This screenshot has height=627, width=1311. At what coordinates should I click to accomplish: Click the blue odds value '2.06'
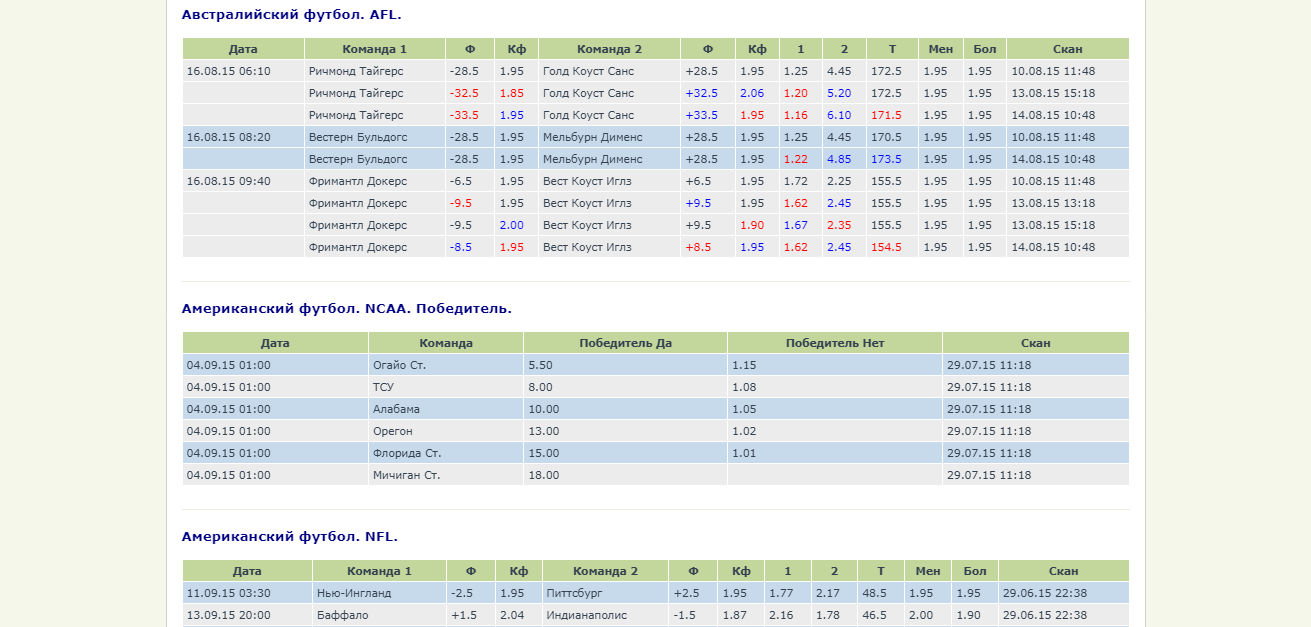click(x=752, y=93)
